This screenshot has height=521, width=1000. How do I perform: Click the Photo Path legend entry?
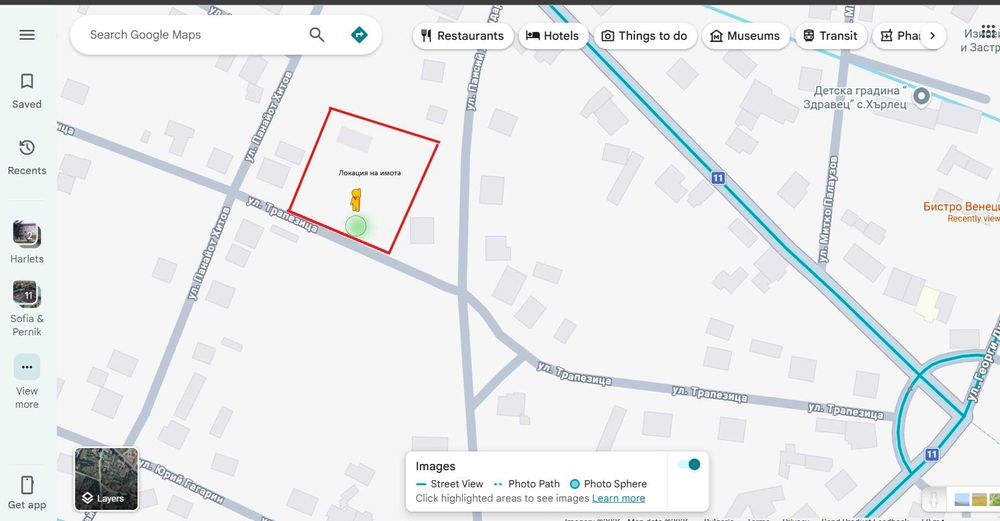point(527,484)
